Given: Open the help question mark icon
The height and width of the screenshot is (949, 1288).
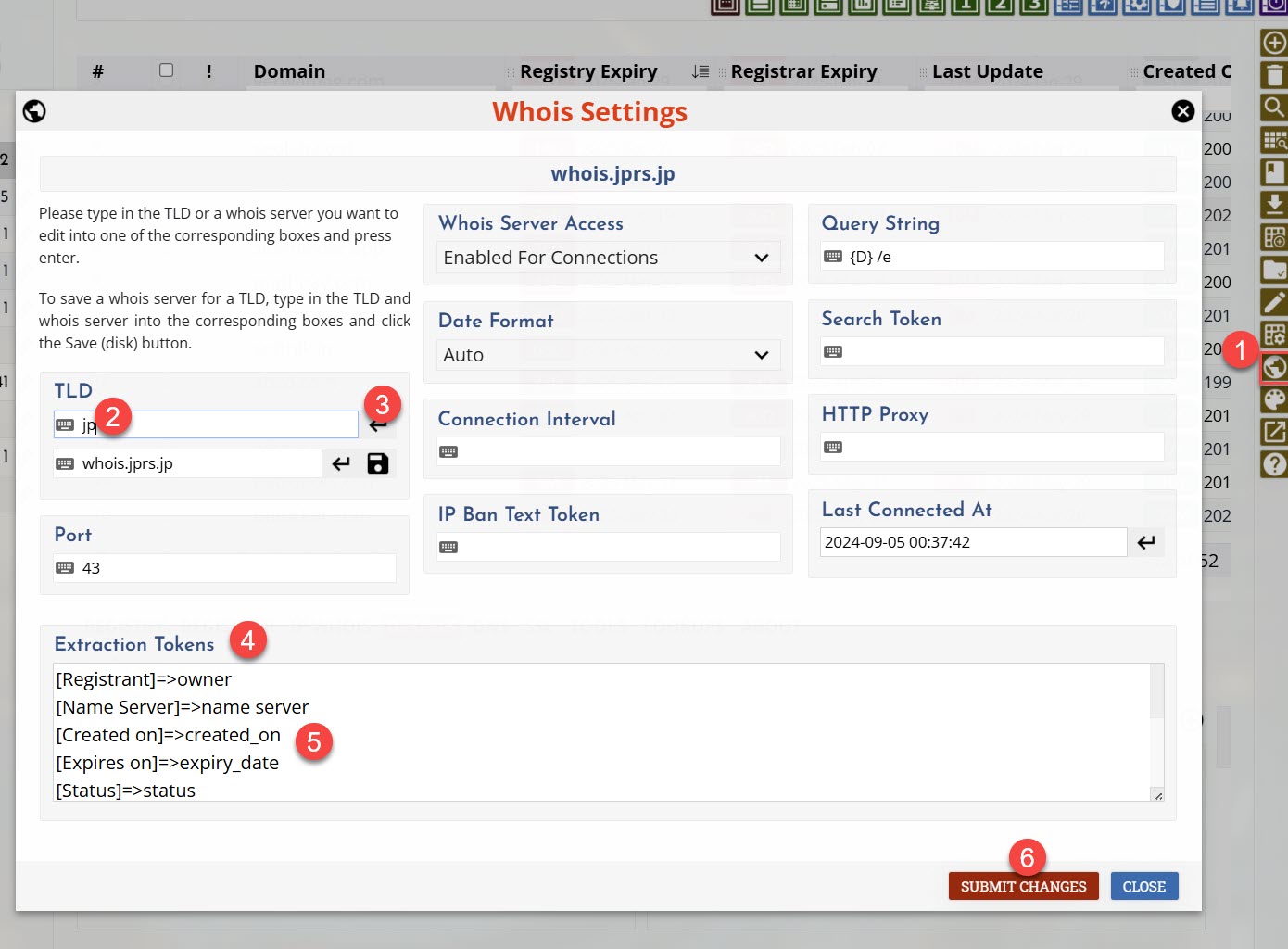Looking at the screenshot, I should [x=1274, y=464].
